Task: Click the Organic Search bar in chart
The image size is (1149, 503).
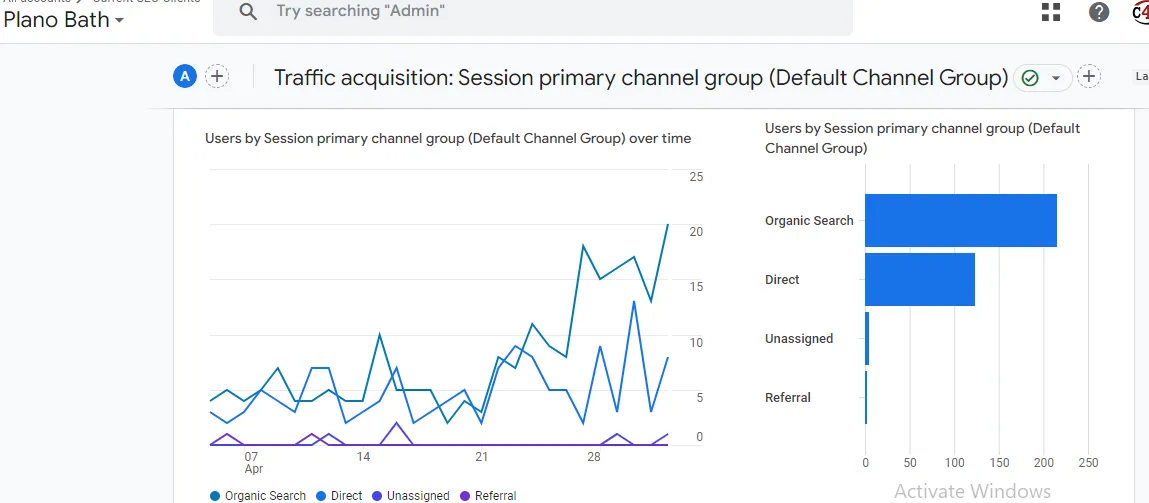Action: coord(961,221)
